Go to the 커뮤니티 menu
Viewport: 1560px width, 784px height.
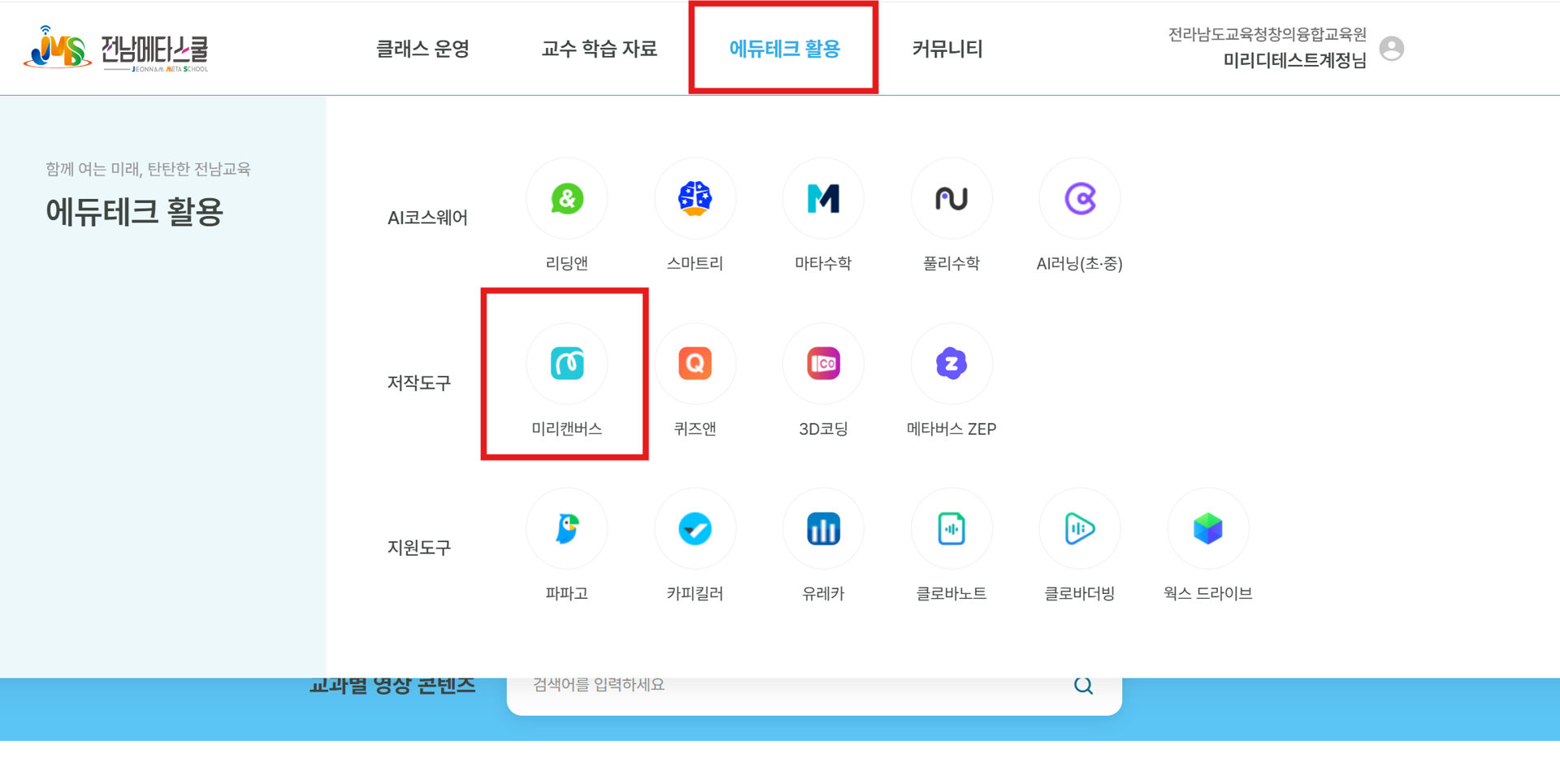point(947,49)
